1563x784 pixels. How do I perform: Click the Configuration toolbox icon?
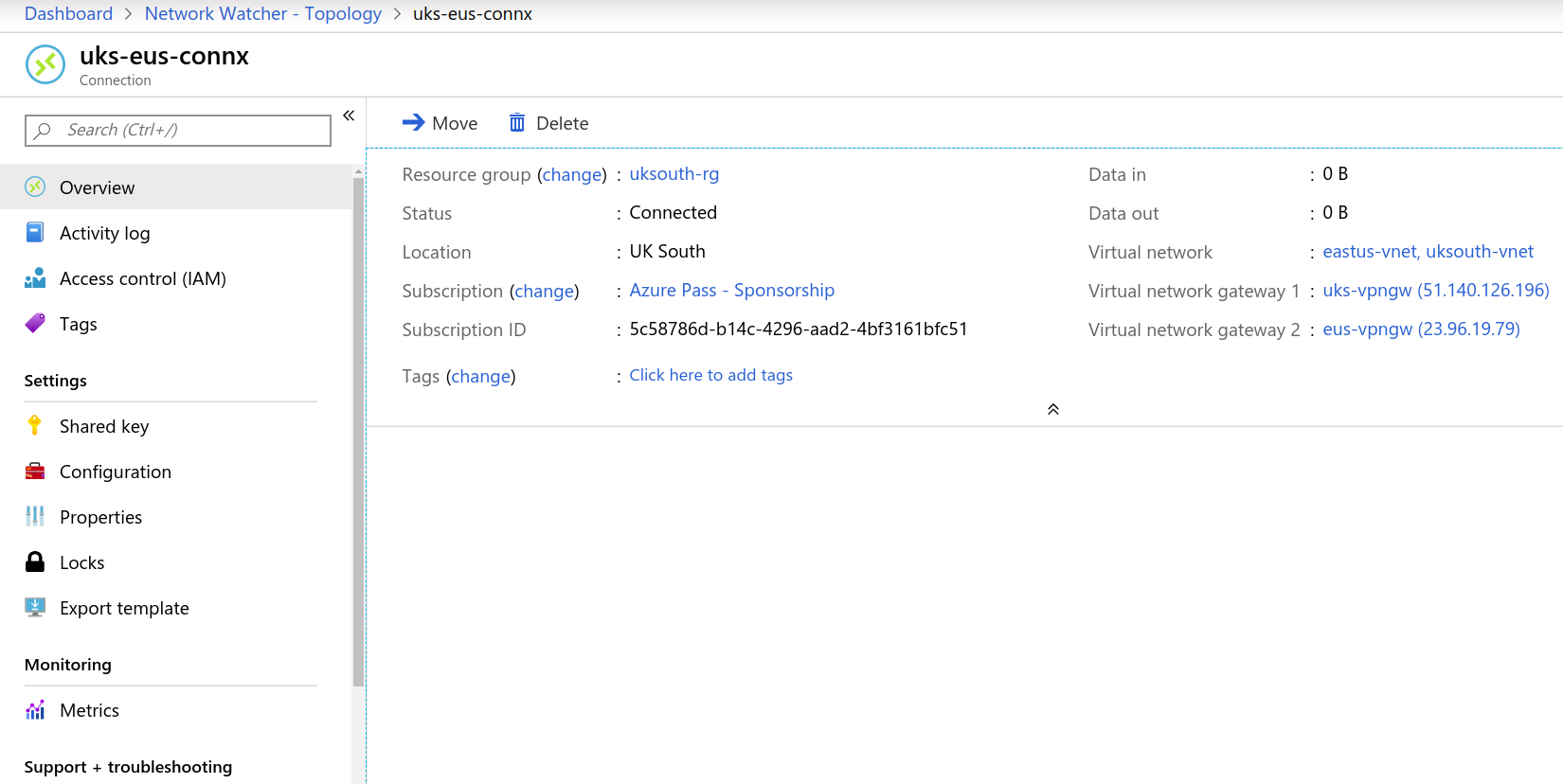35,471
